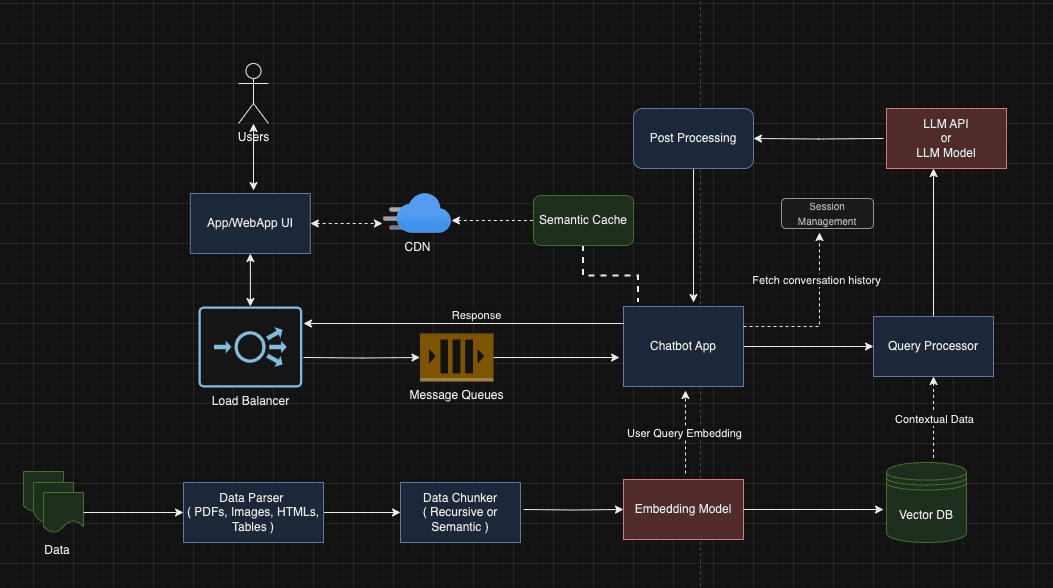This screenshot has width=1053, height=588.
Task: Click the LLM API or LLM Model box
Action: coord(945,138)
